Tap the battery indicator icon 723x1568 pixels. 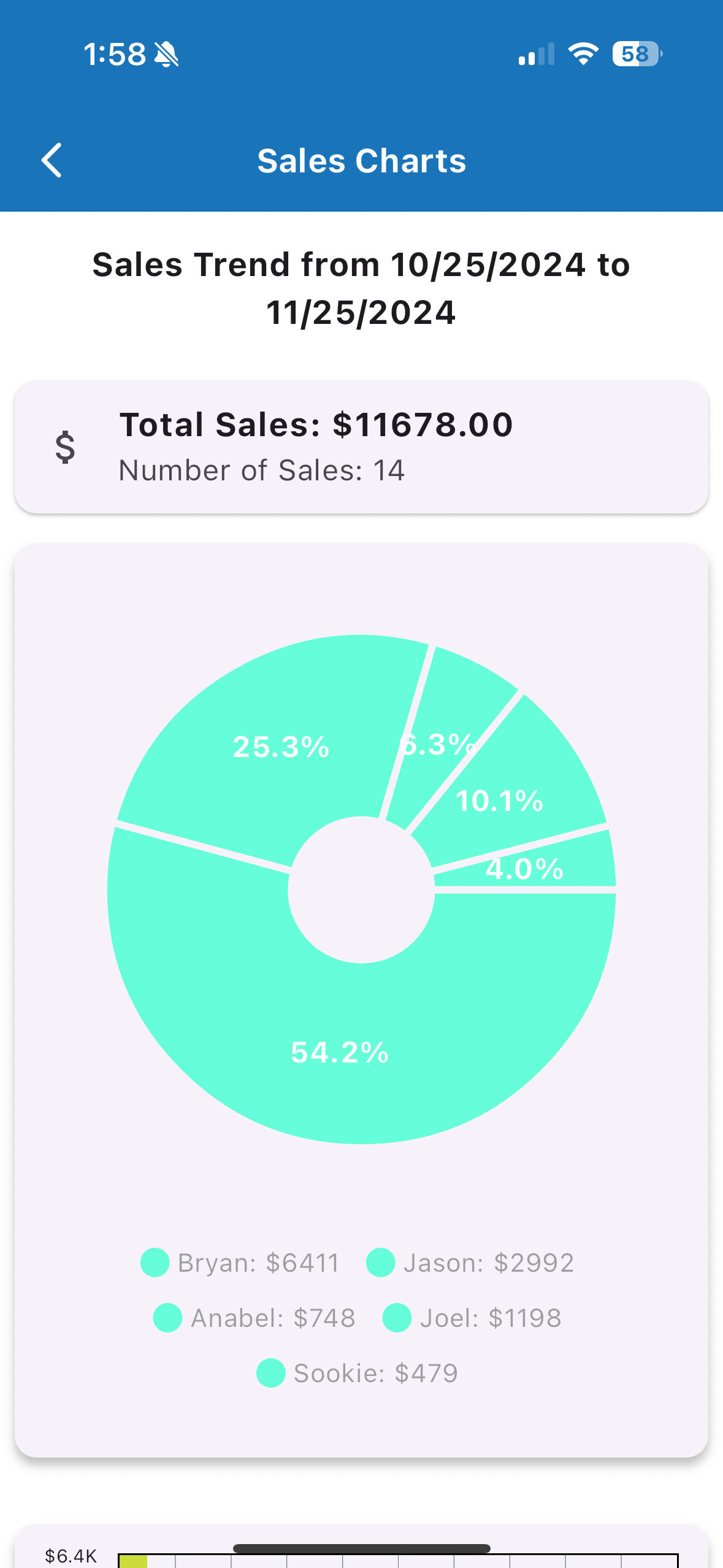click(637, 54)
